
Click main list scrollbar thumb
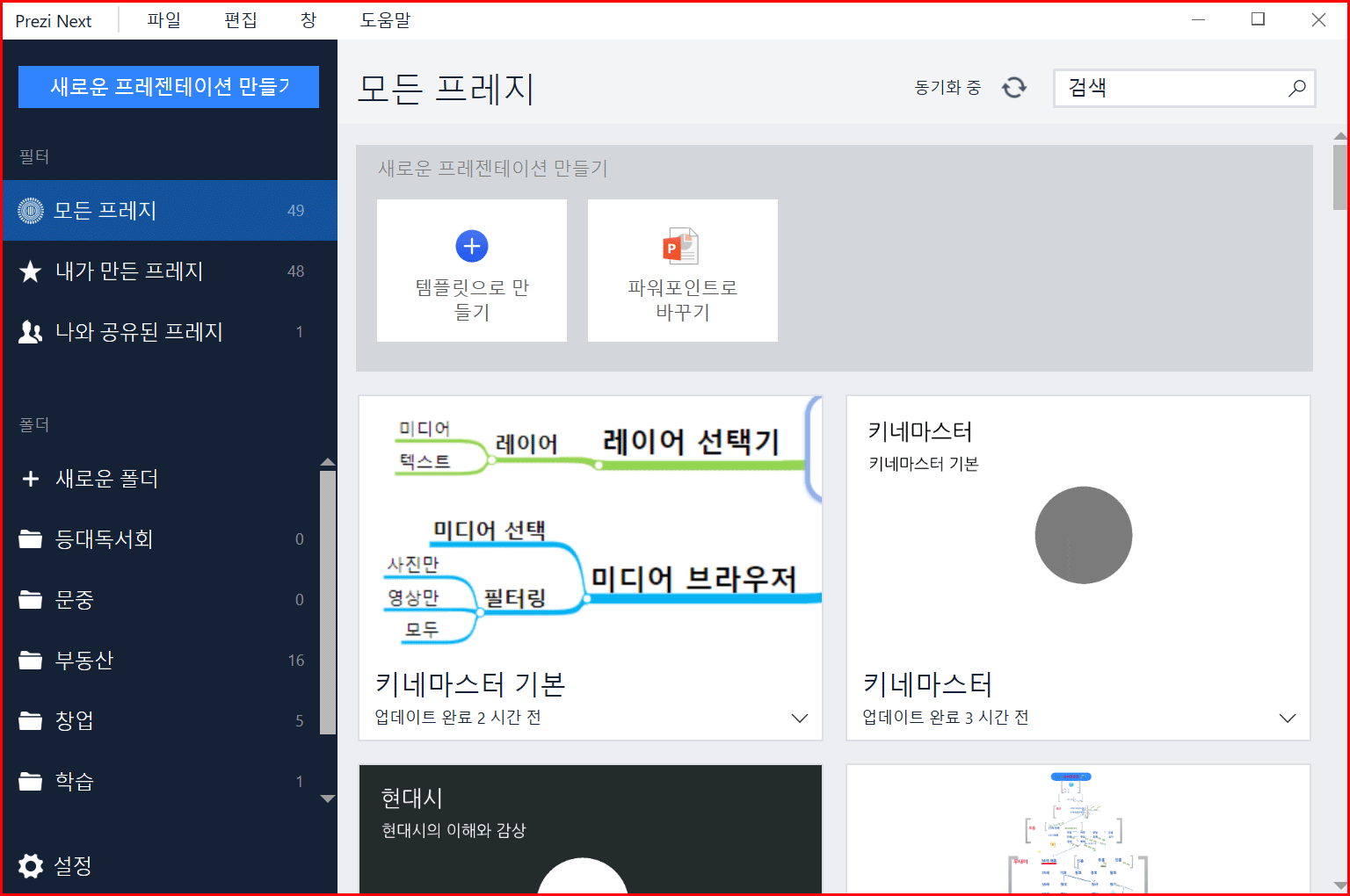point(1340,177)
